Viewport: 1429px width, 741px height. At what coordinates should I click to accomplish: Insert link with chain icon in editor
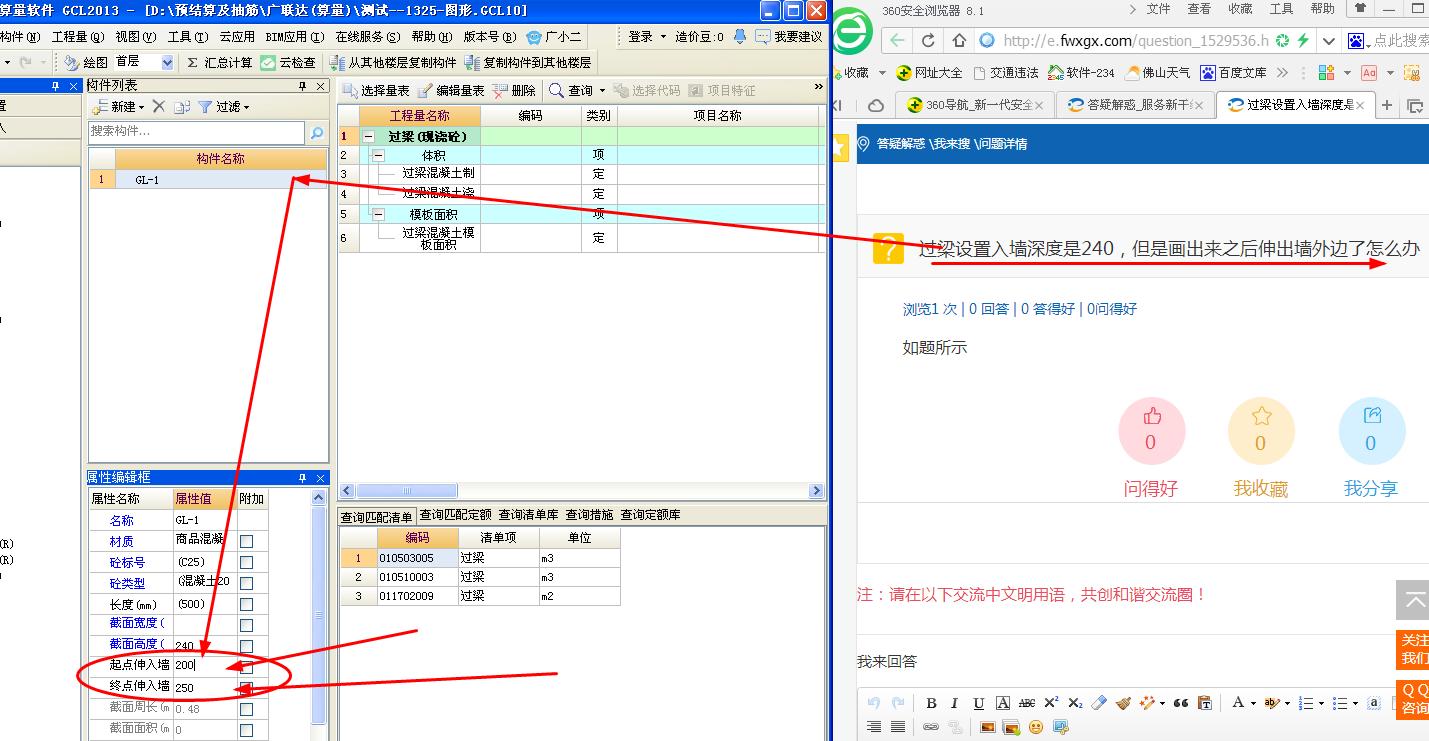[x=931, y=727]
